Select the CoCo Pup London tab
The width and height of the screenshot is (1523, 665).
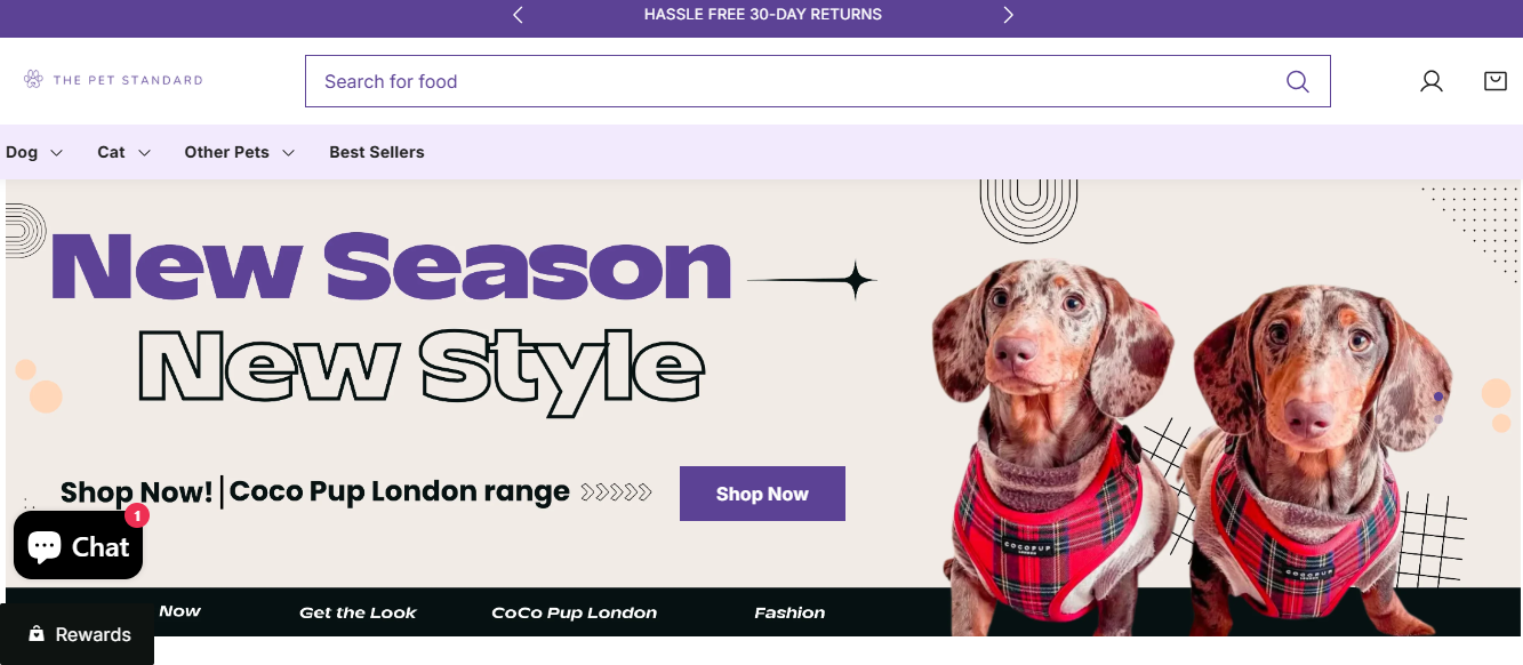[574, 612]
